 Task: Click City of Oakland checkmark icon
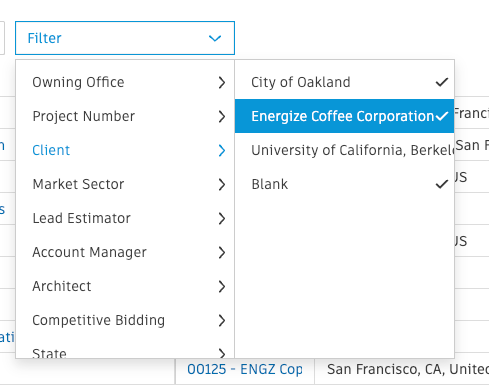pyautogui.click(x=442, y=82)
